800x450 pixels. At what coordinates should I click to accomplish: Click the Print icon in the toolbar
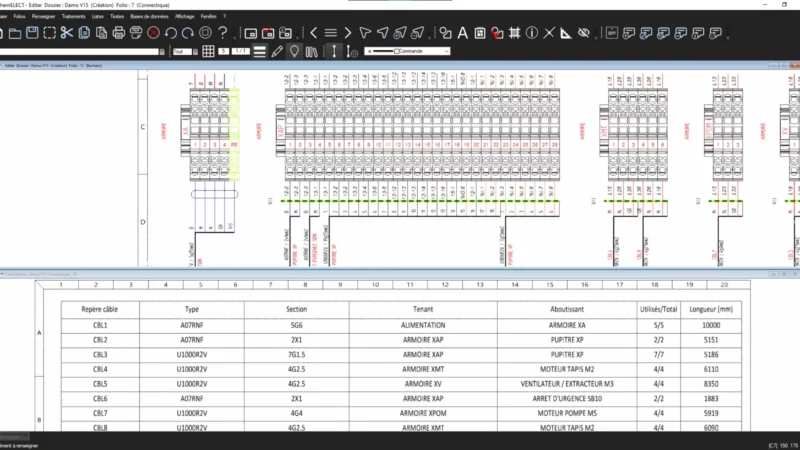[119, 33]
